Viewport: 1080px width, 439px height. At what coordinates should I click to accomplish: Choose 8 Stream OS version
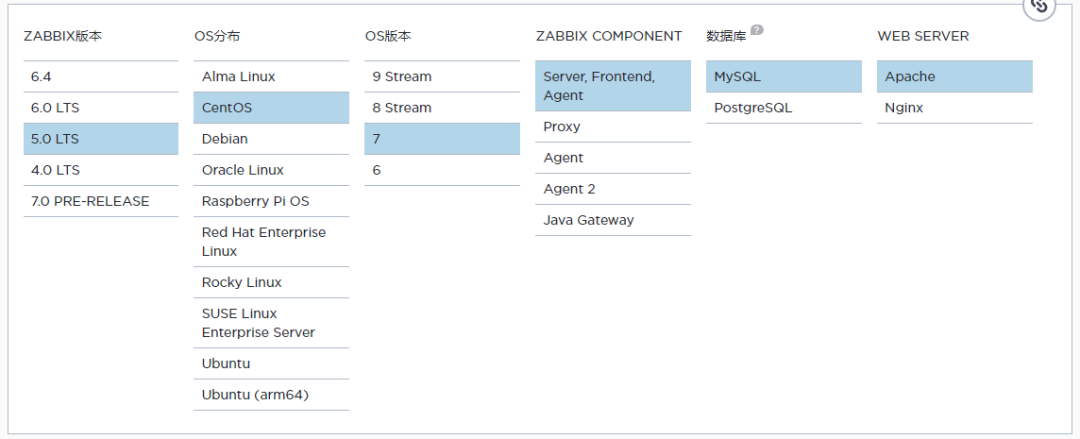coord(441,108)
